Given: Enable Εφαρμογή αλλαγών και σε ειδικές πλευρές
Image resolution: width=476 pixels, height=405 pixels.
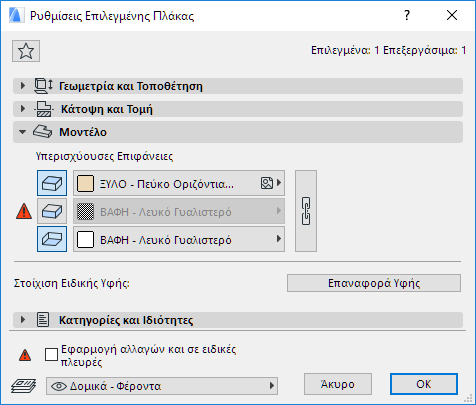Looking at the screenshot, I should pyautogui.click(x=51, y=355).
